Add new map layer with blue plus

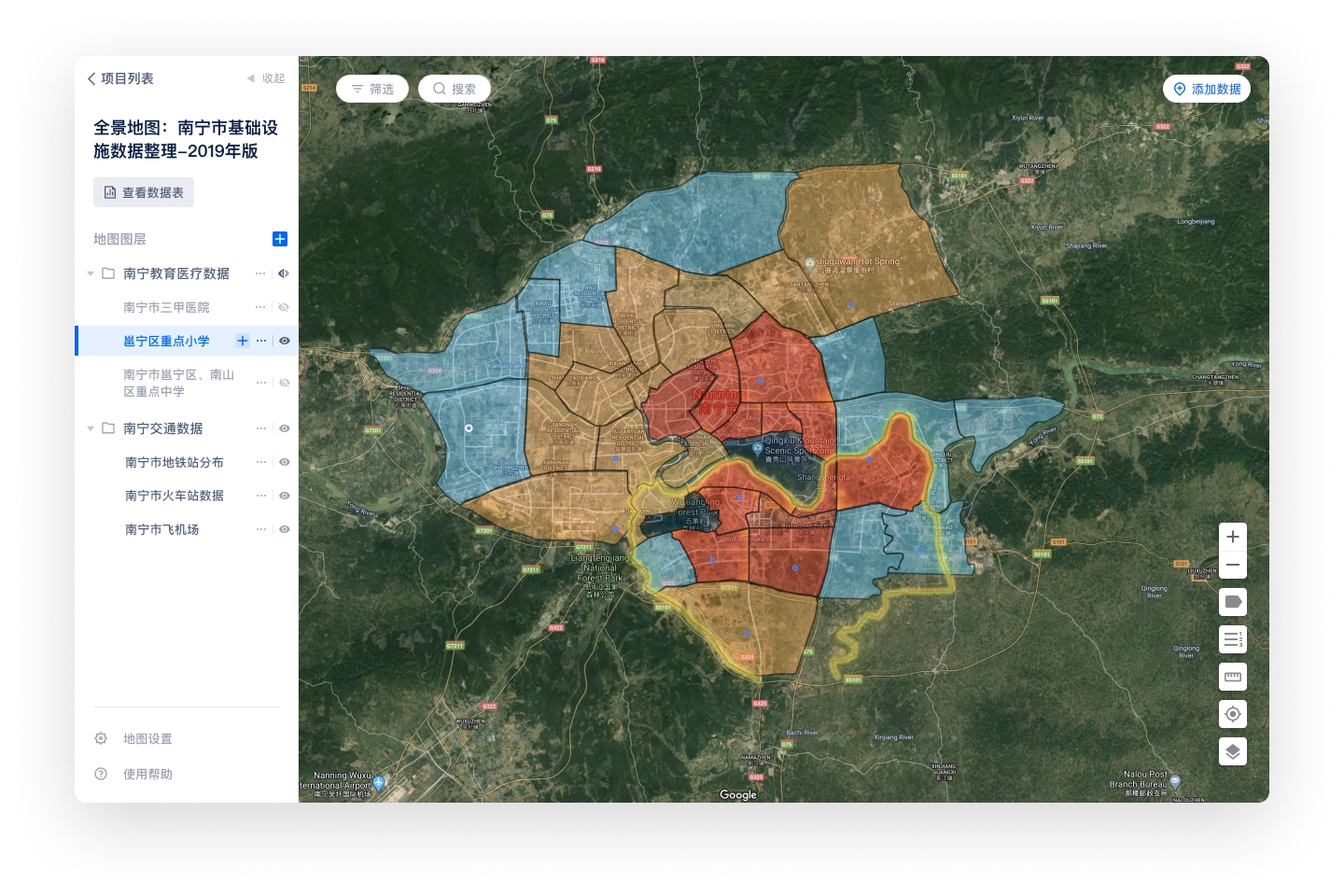(279, 239)
